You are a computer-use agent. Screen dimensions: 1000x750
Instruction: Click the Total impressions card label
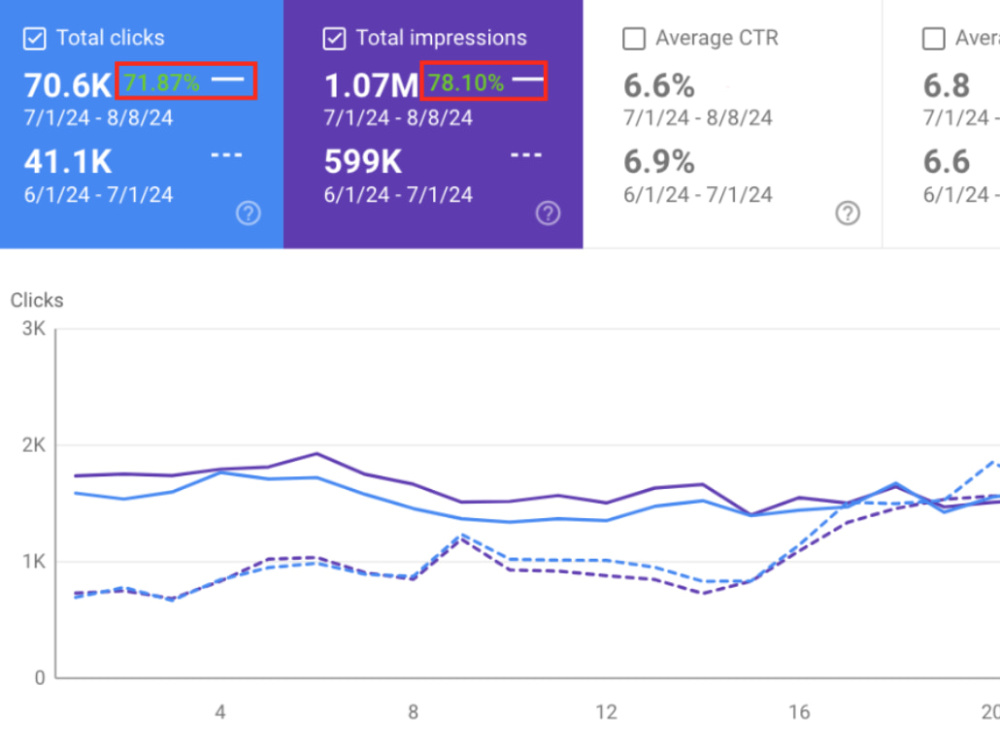(441, 38)
